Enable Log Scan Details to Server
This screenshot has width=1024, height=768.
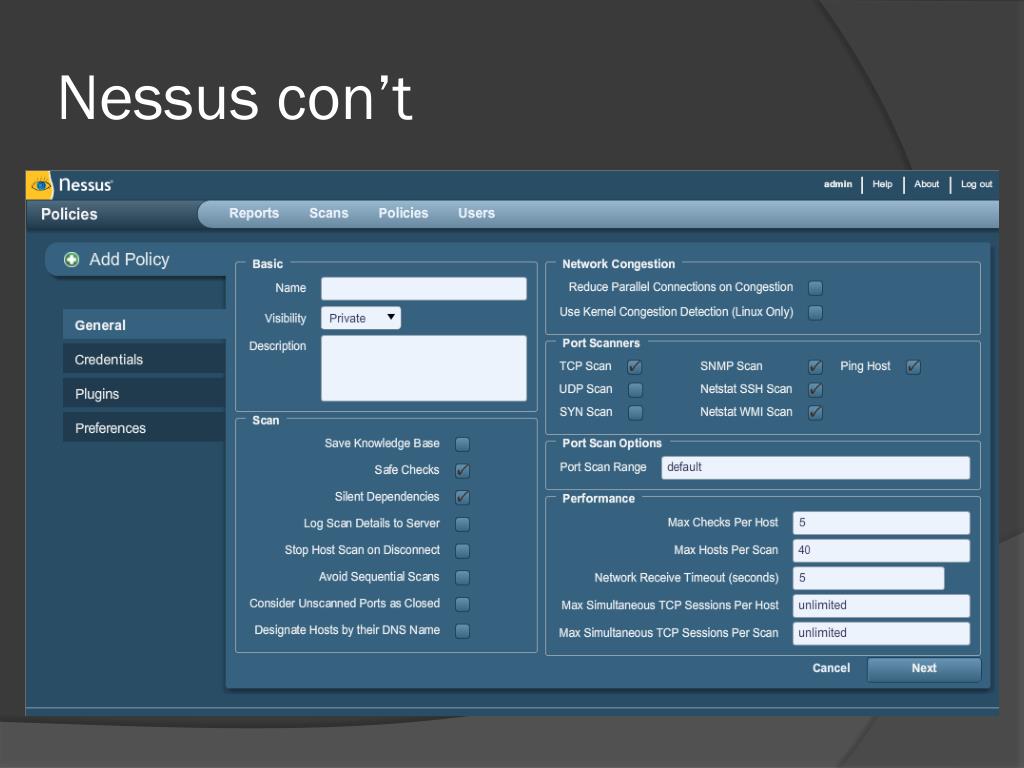[x=462, y=524]
